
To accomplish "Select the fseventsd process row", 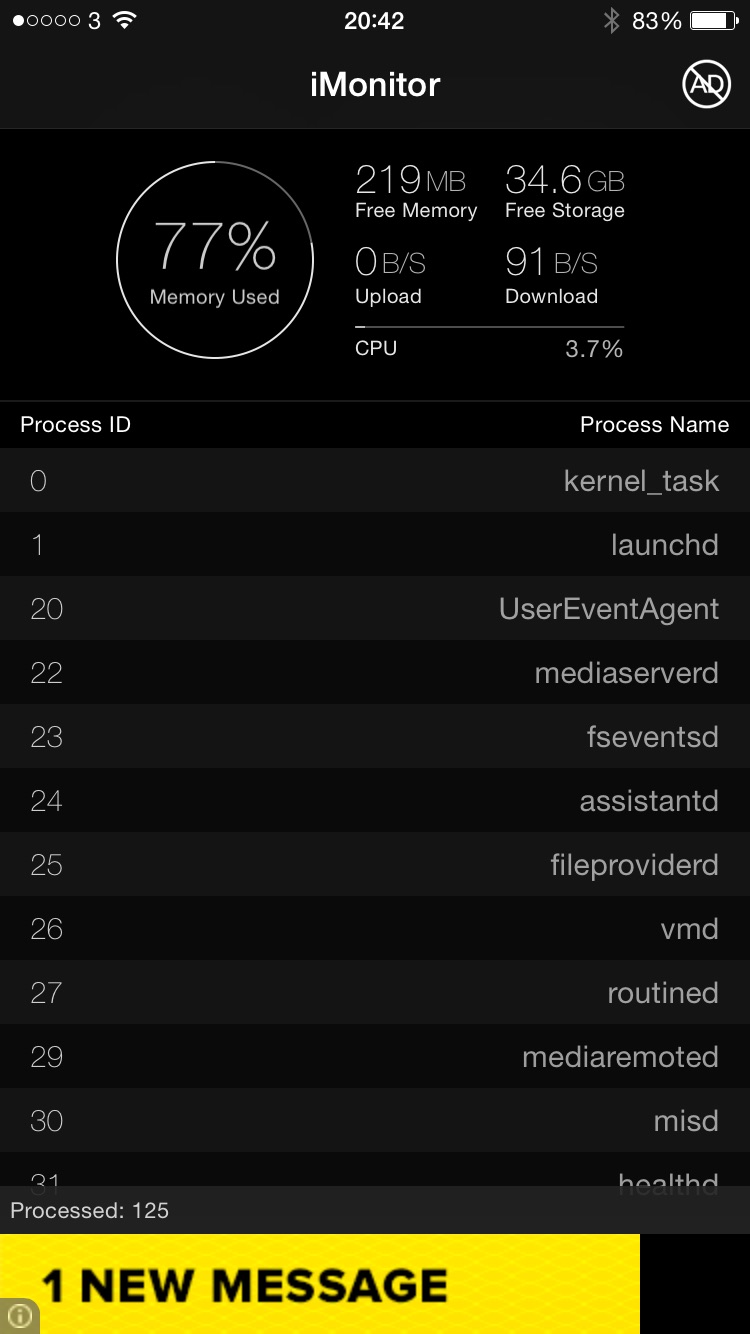I will 375,737.
